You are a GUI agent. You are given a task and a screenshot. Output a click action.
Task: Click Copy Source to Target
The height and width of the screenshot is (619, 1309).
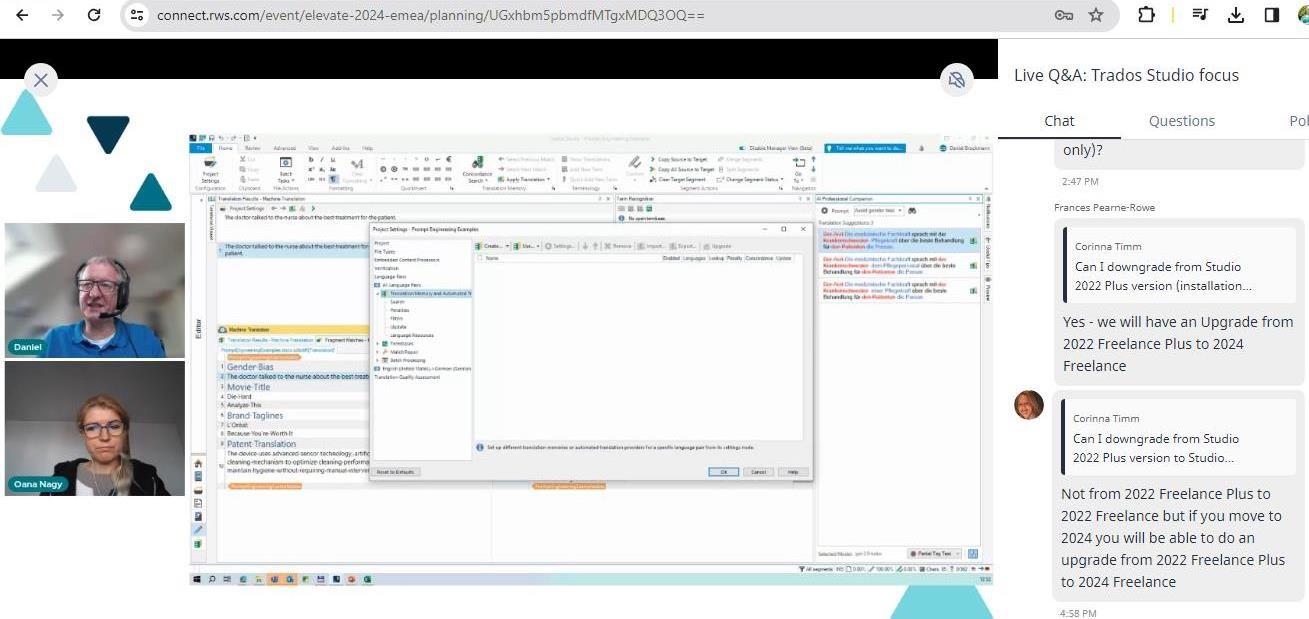click(678, 160)
